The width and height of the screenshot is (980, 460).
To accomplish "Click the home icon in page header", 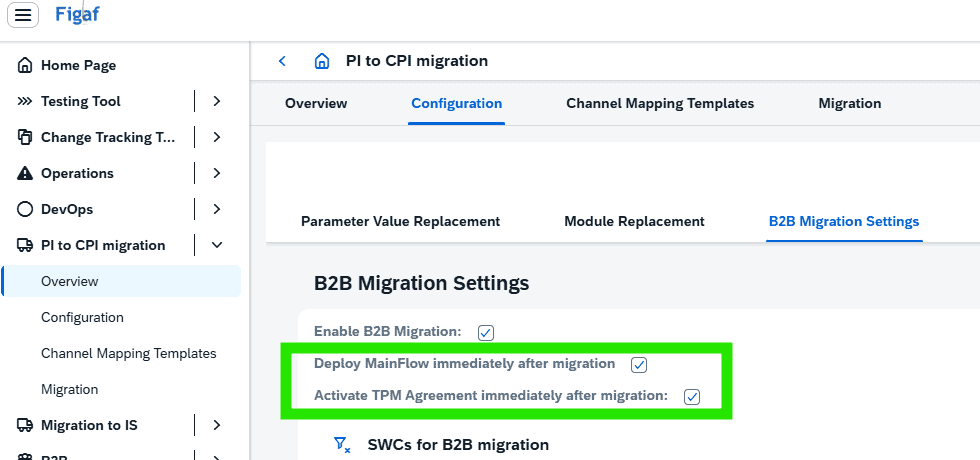I will click(322, 61).
